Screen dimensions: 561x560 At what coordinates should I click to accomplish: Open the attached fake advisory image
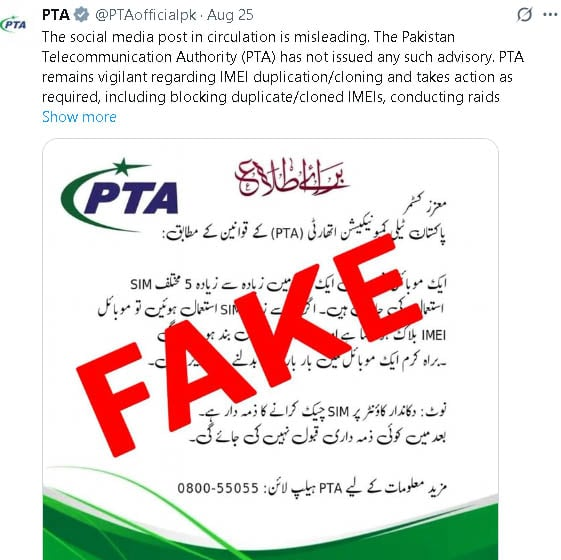click(270, 349)
